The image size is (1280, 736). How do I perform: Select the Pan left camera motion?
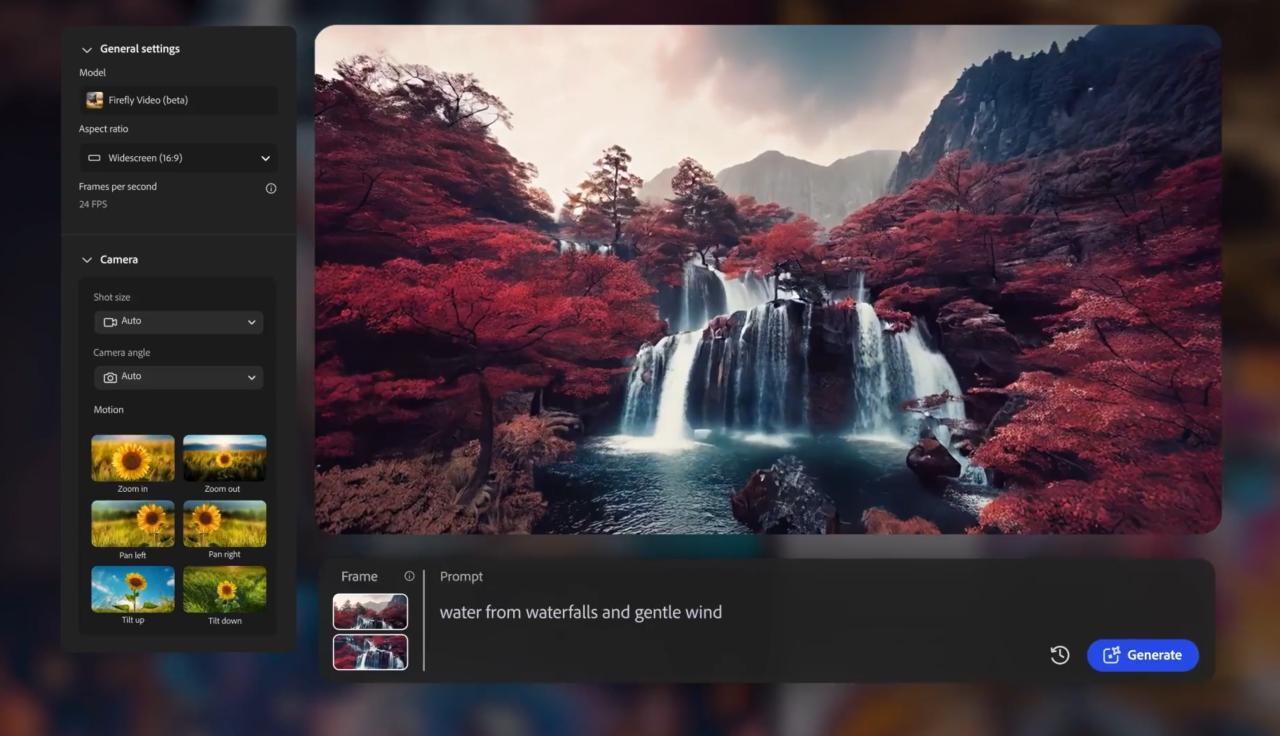[132, 523]
